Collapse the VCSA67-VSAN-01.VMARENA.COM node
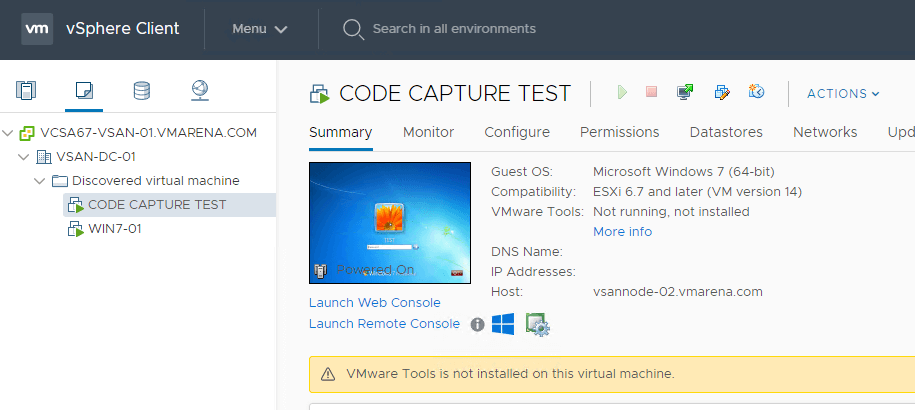This screenshot has height=410, width=915. coord(8,133)
